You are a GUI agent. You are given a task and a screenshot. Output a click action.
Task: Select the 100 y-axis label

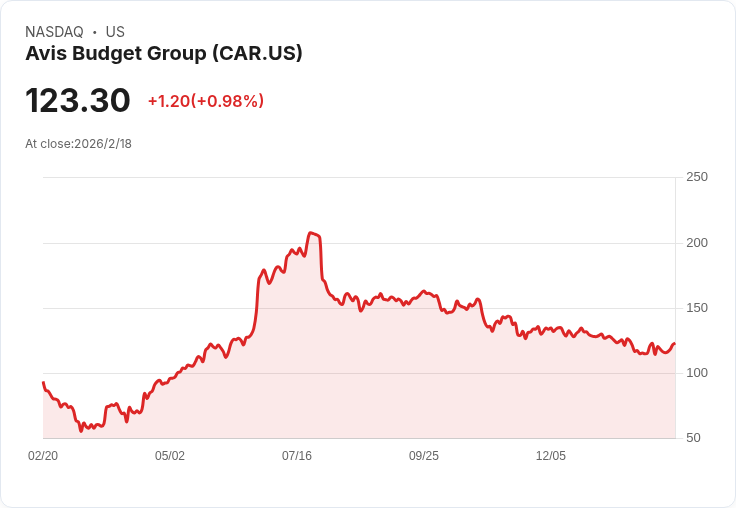tap(697, 373)
